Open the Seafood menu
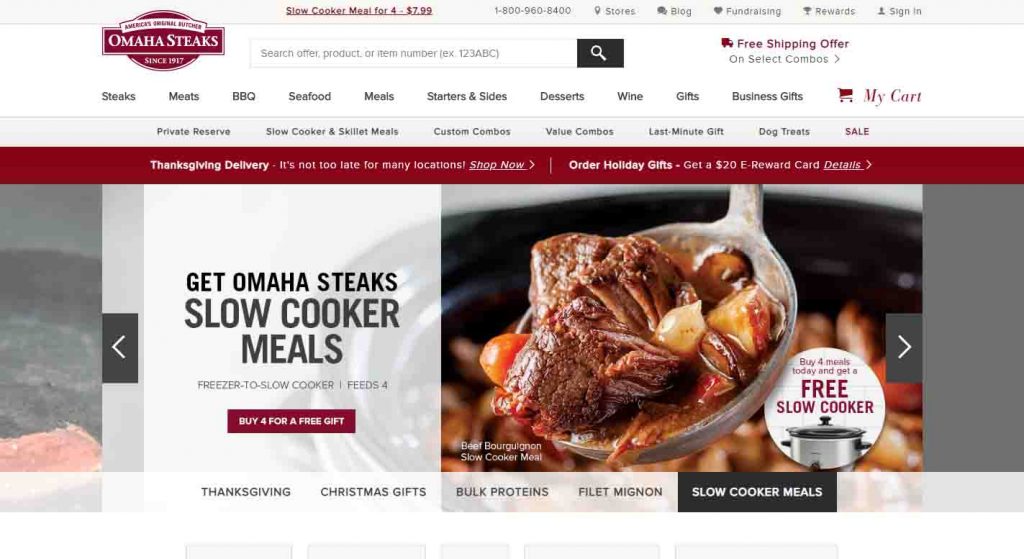This screenshot has width=1024, height=559. point(310,96)
